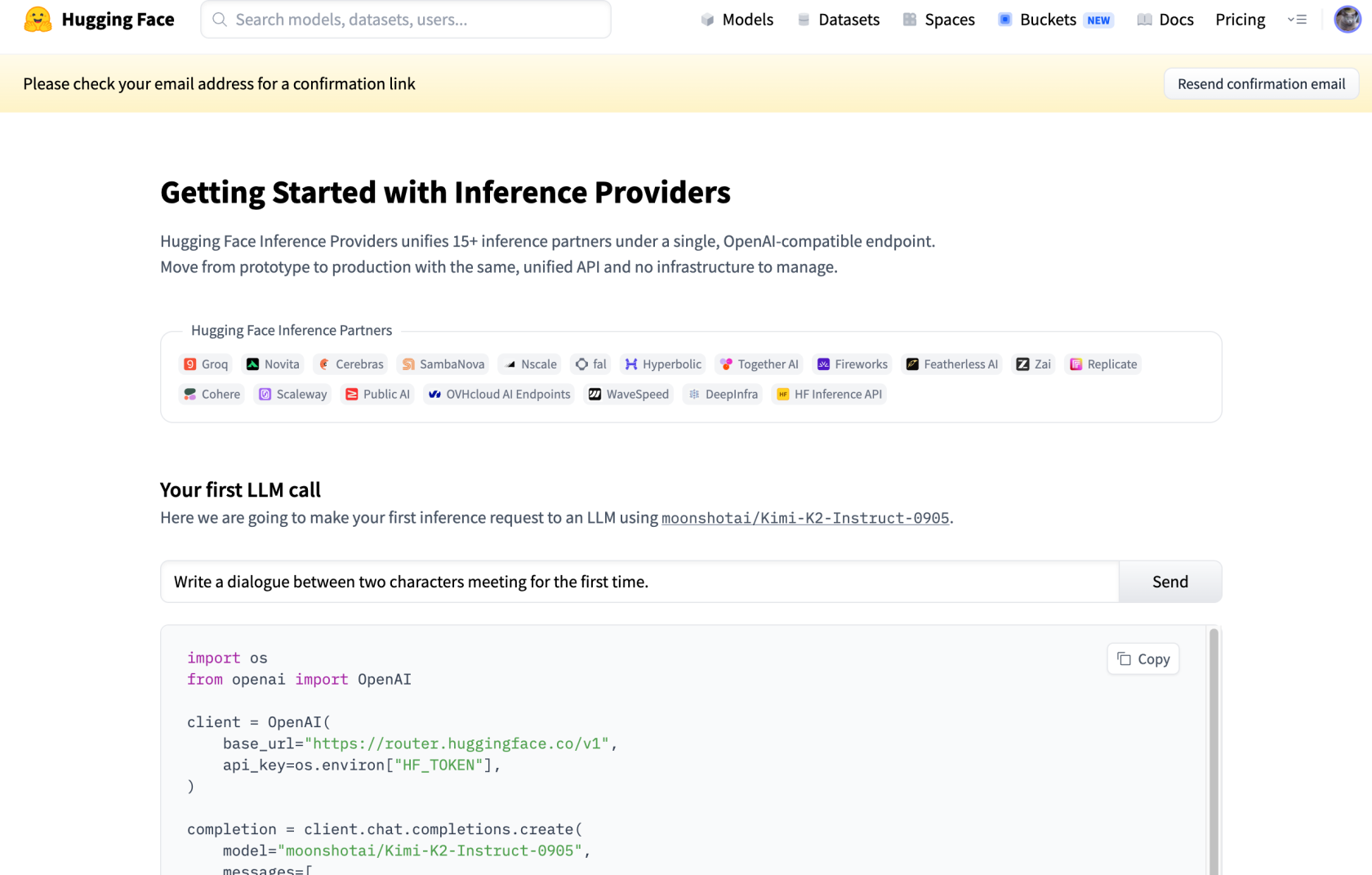
Task: Click the "Your first LLM call" heading
Action: (x=240, y=490)
